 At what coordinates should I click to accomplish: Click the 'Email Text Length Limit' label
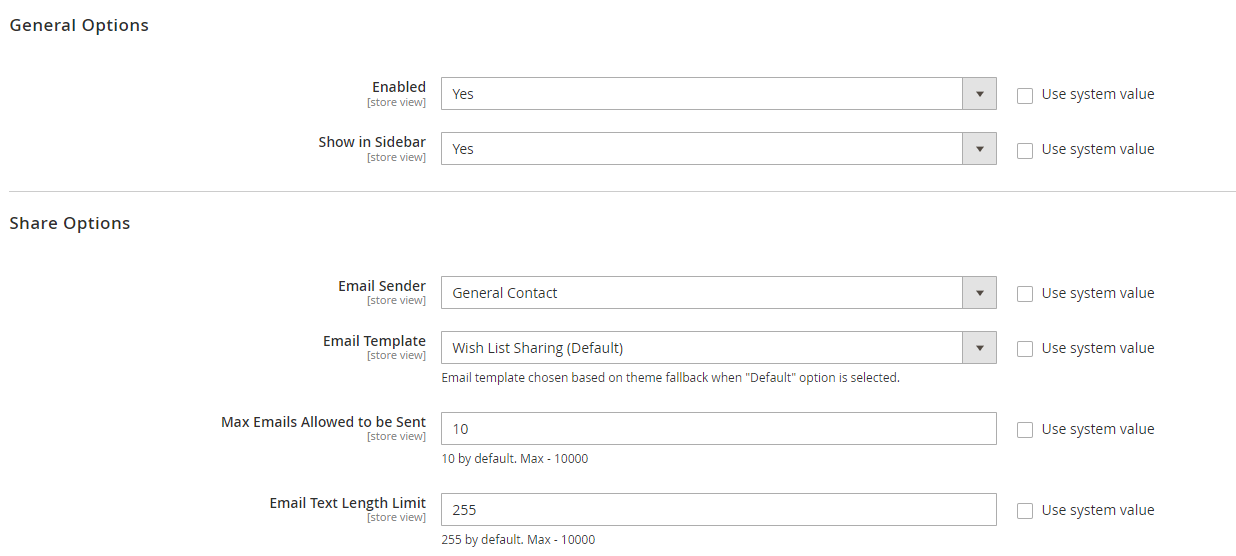pyautogui.click(x=347, y=503)
